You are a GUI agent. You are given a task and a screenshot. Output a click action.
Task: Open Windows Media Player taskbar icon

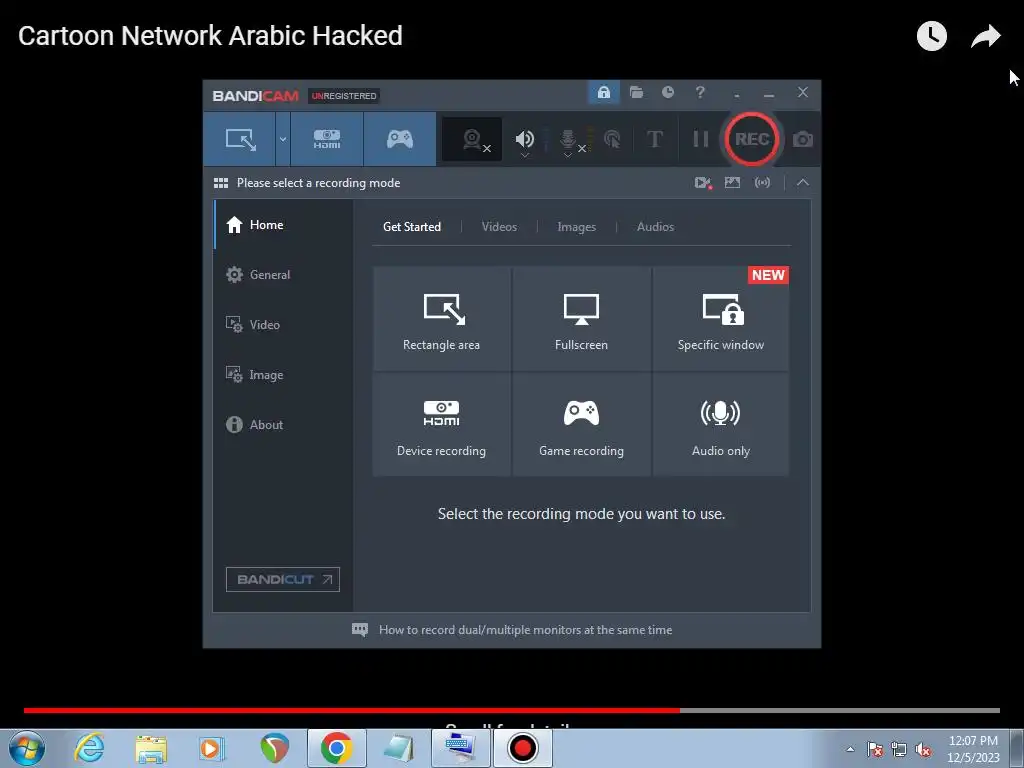(x=212, y=748)
